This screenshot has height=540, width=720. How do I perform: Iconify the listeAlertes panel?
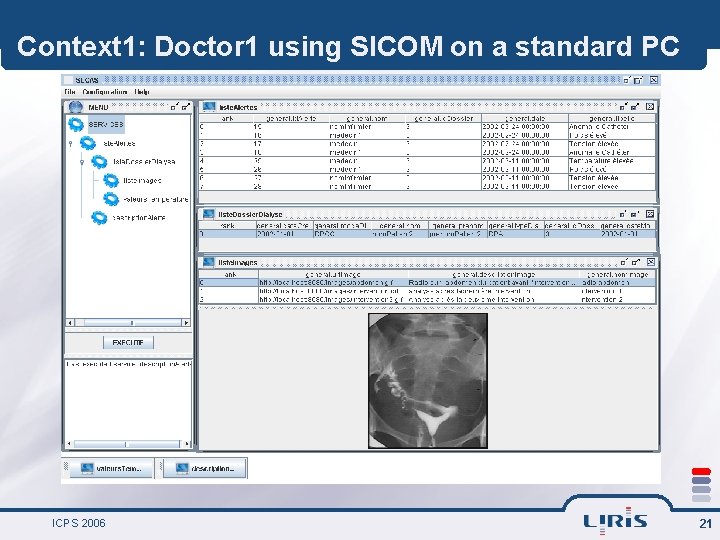click(623, 107)
